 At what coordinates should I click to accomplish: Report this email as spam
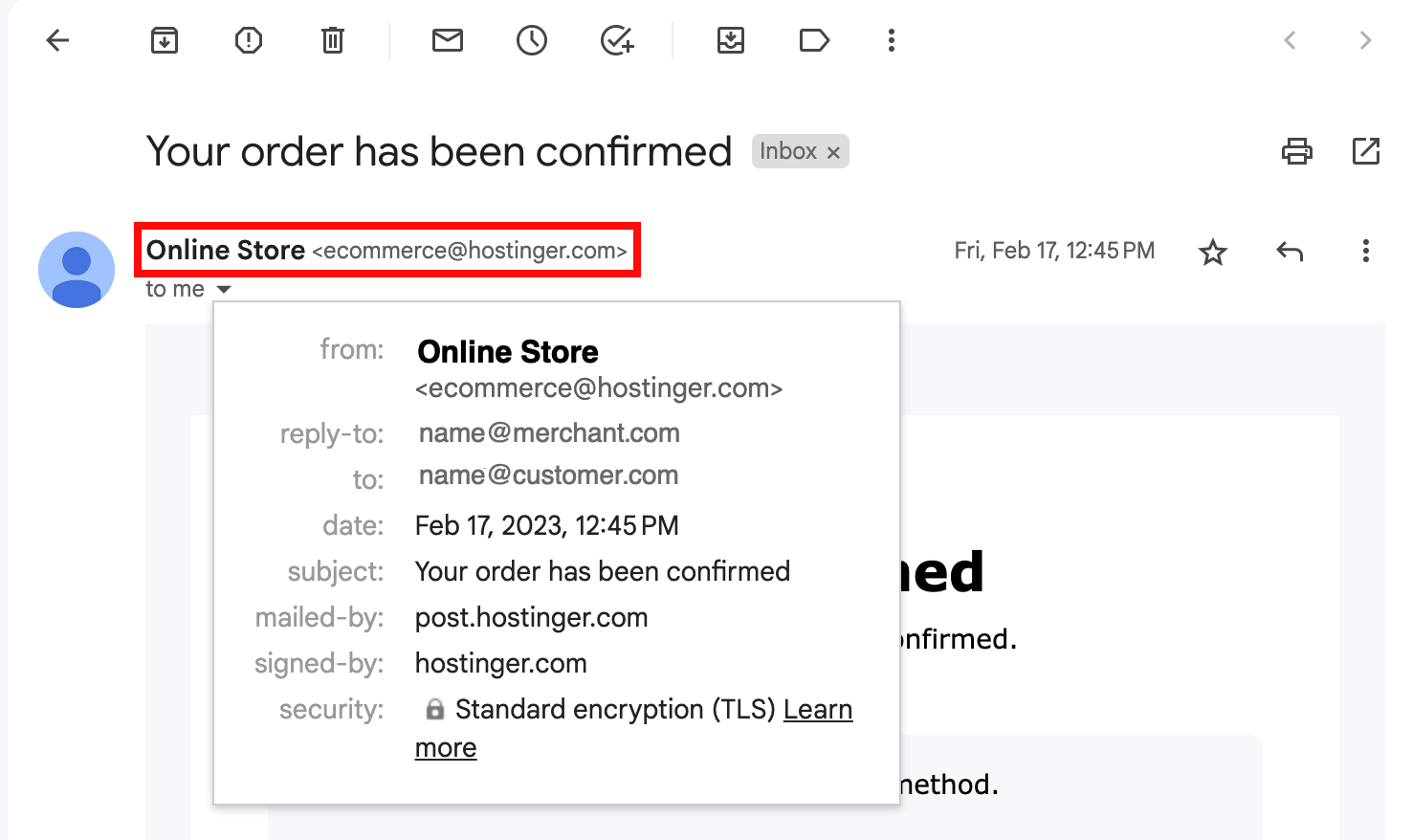(x=249, y=40)
